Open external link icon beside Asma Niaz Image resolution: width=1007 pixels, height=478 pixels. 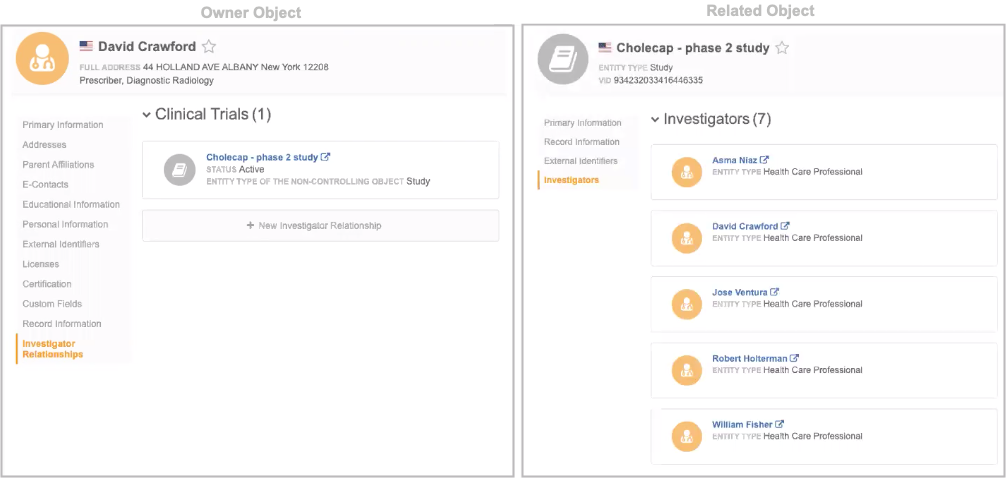pos(765,160)
